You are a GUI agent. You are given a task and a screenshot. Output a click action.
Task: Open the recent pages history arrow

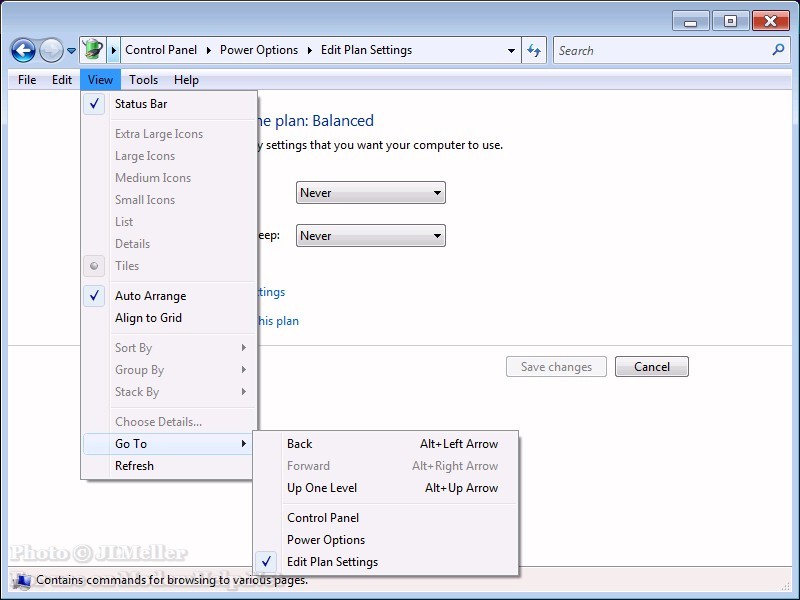pyautogui.click(x=71, y=51)
